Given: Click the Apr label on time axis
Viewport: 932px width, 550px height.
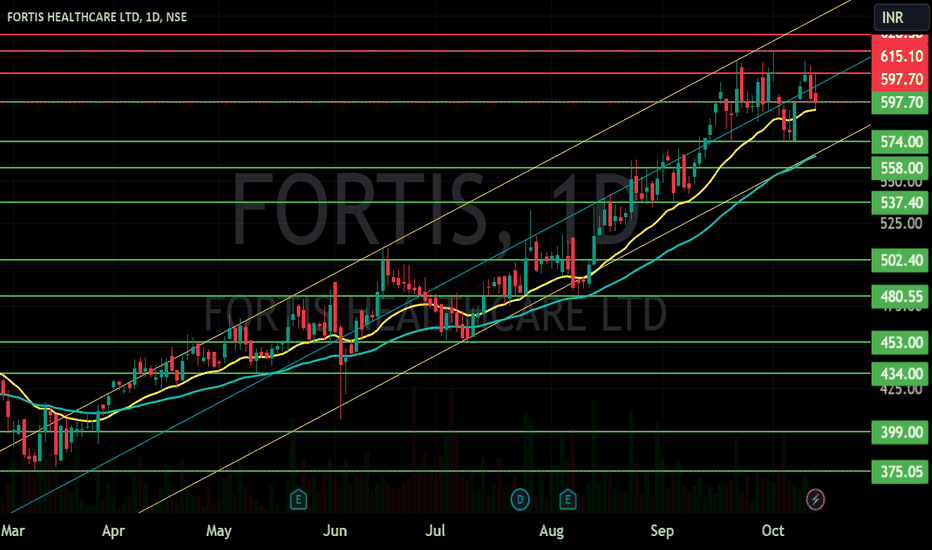Looking at the screenshot, I should pos(113,530).
